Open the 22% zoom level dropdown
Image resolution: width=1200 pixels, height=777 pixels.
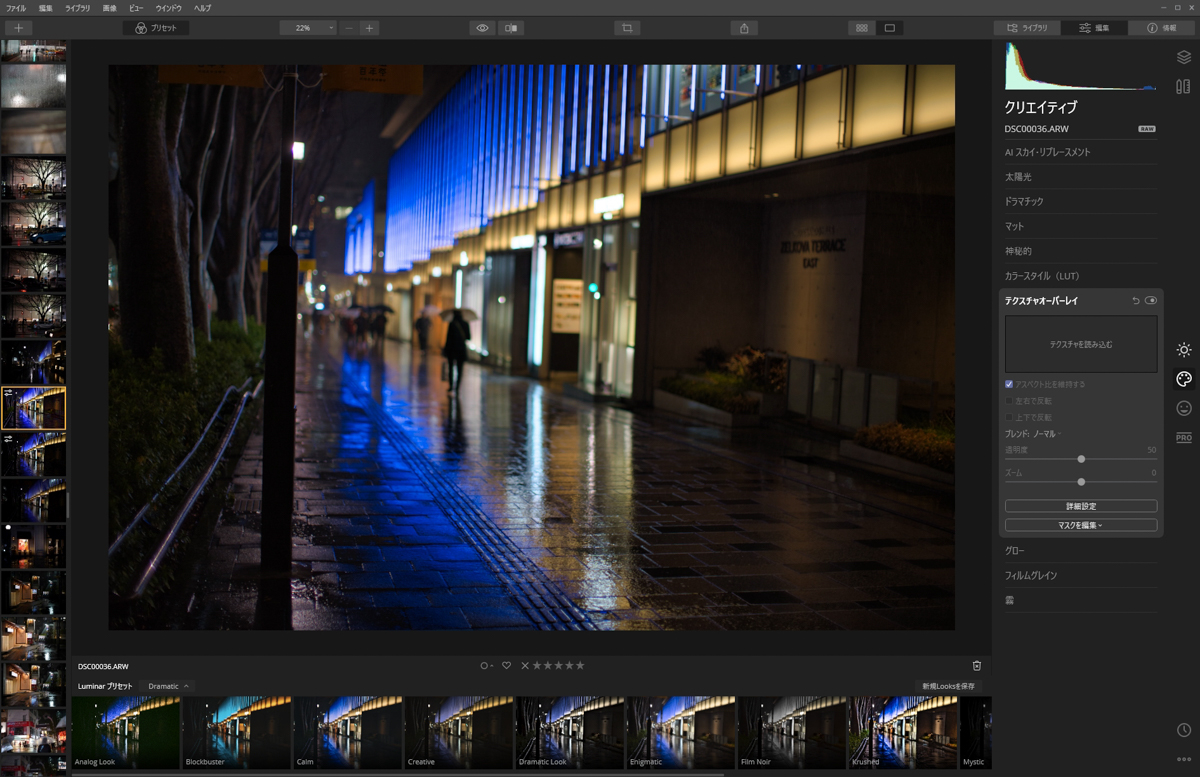[x=308, y=28]
